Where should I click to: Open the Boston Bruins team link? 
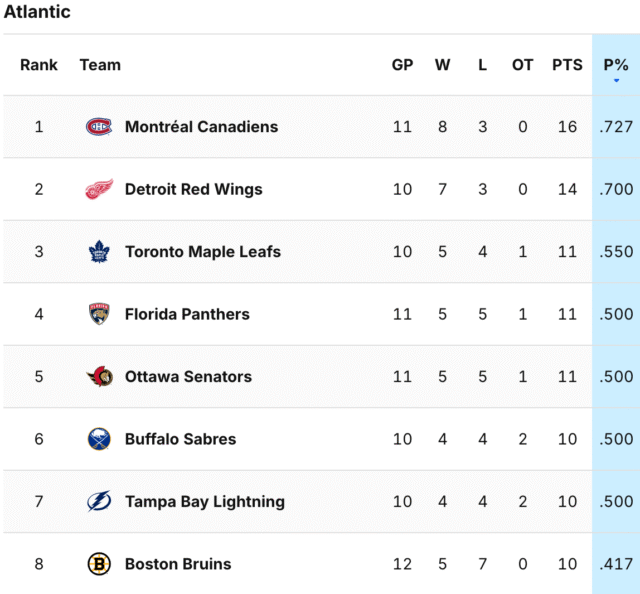(x=178, y=564)
